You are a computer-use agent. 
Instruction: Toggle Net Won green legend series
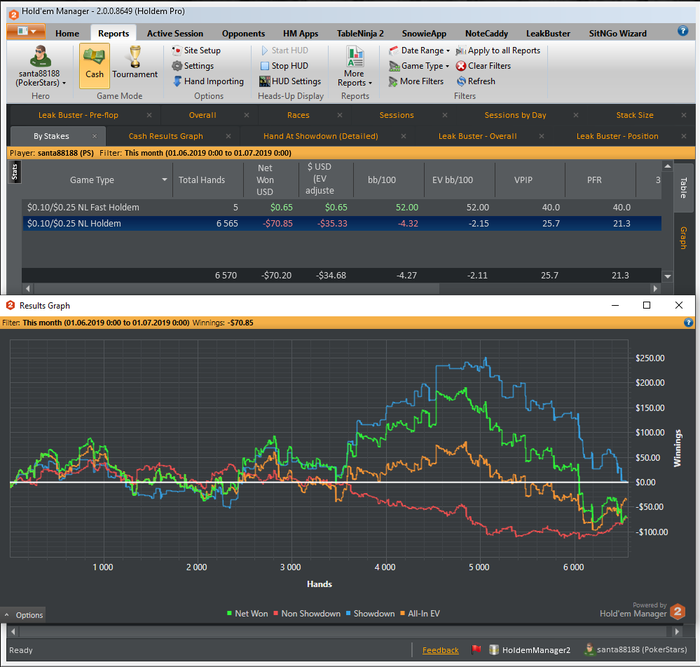(247, 613)
